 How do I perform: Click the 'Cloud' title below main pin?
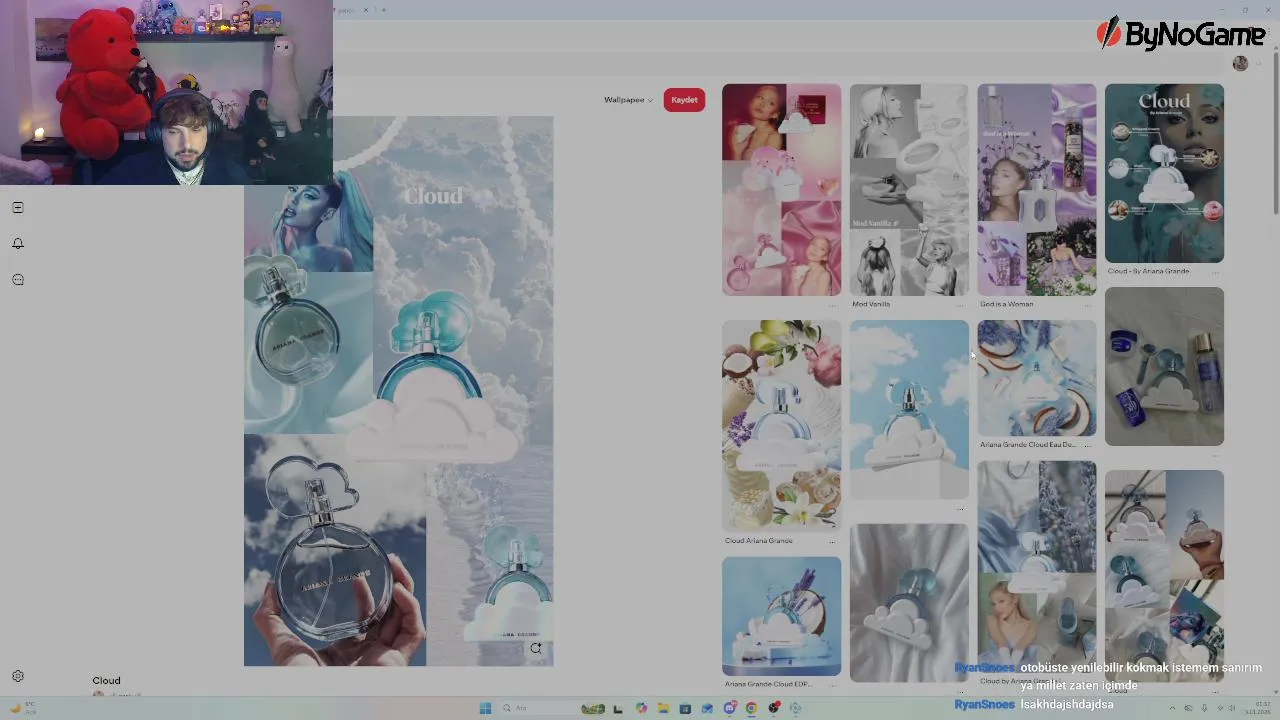pos(106,681)
